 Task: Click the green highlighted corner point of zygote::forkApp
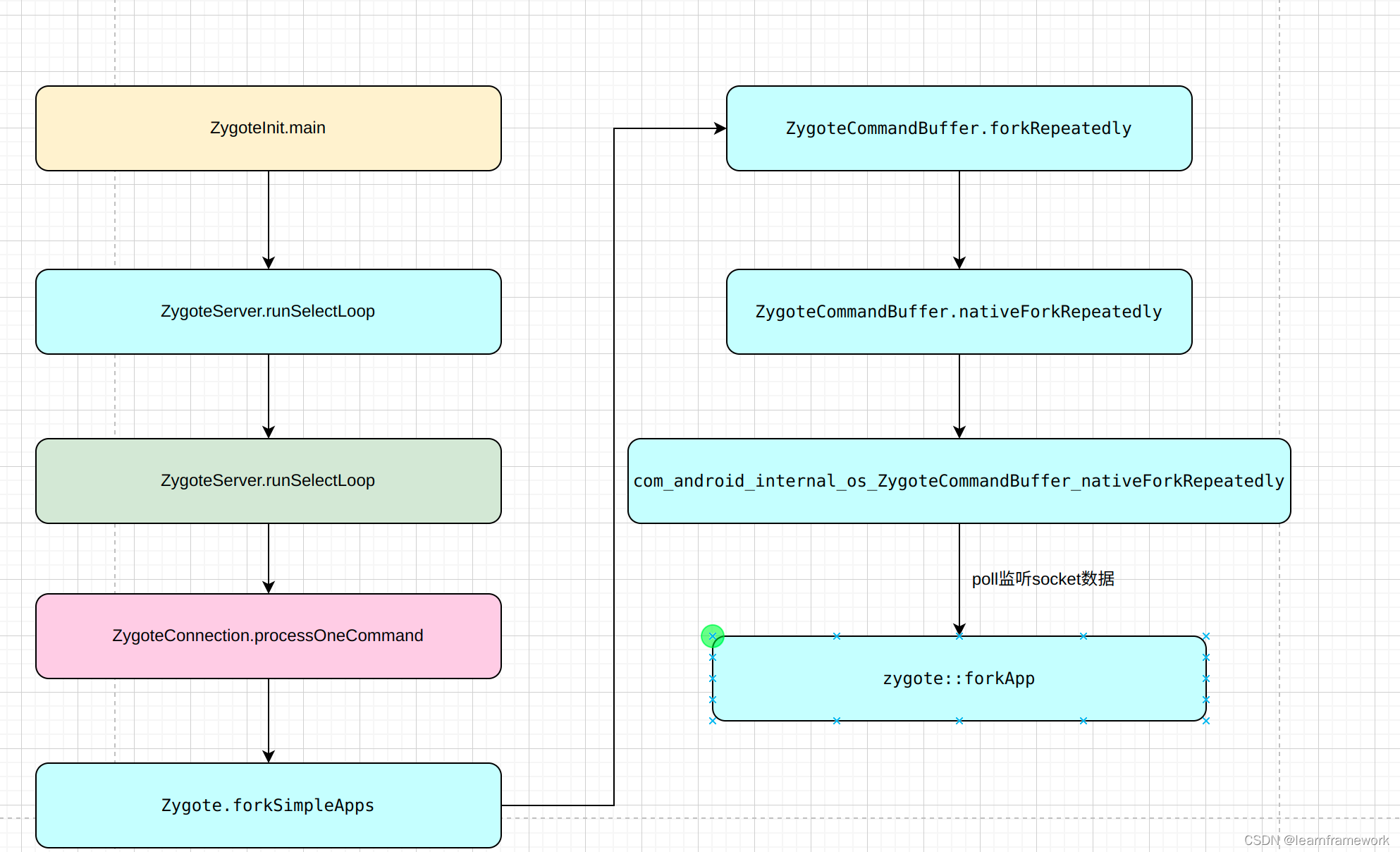click(713, 636)
